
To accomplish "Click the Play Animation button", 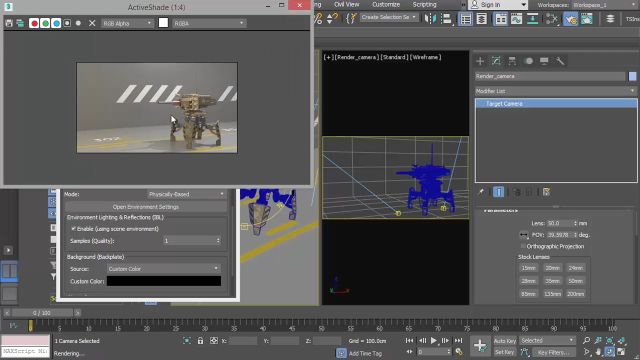I will point(433,340).
